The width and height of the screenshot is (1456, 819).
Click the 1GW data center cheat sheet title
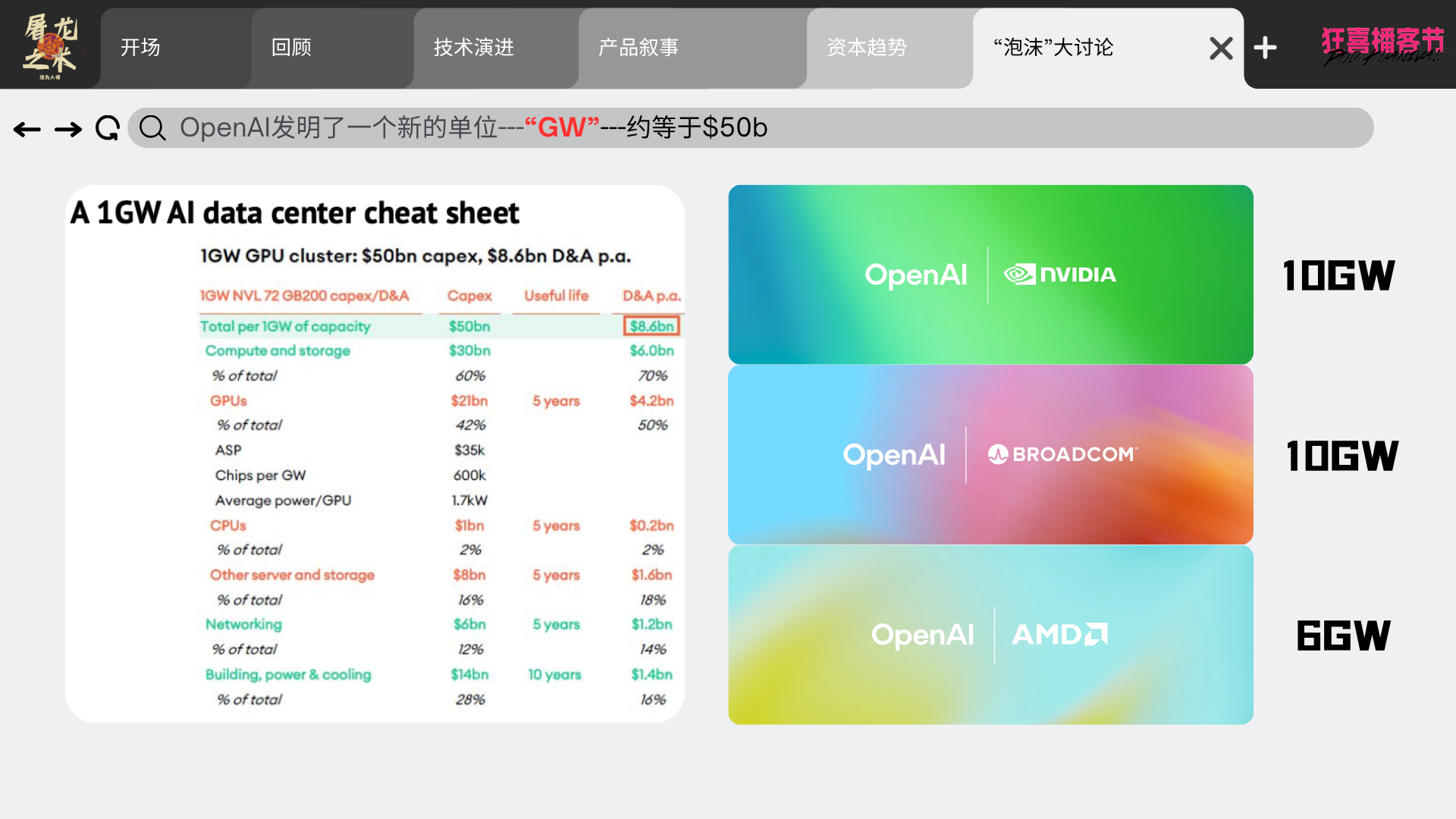pyautogui.click(x=295, y=213)
